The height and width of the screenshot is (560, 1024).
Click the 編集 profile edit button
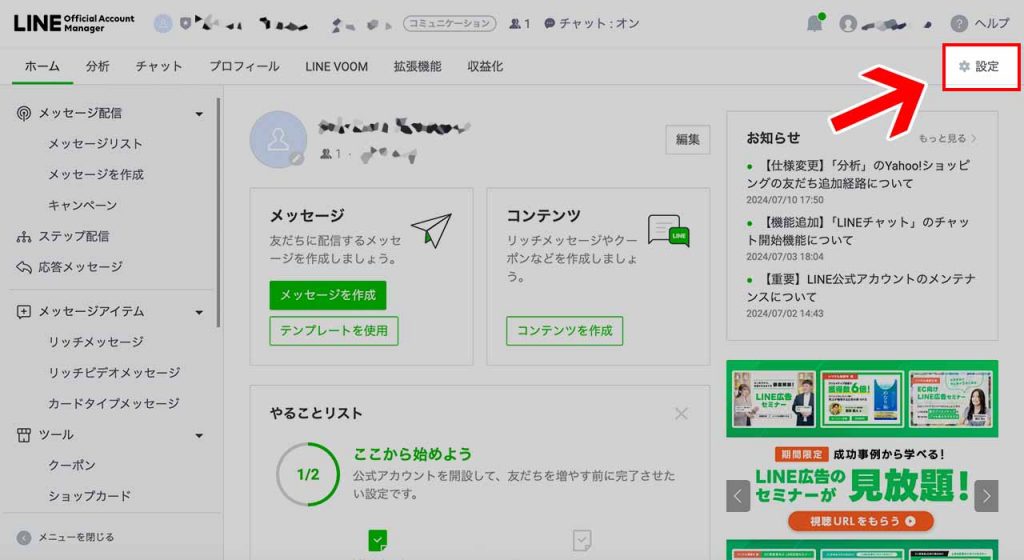point(688,140)
